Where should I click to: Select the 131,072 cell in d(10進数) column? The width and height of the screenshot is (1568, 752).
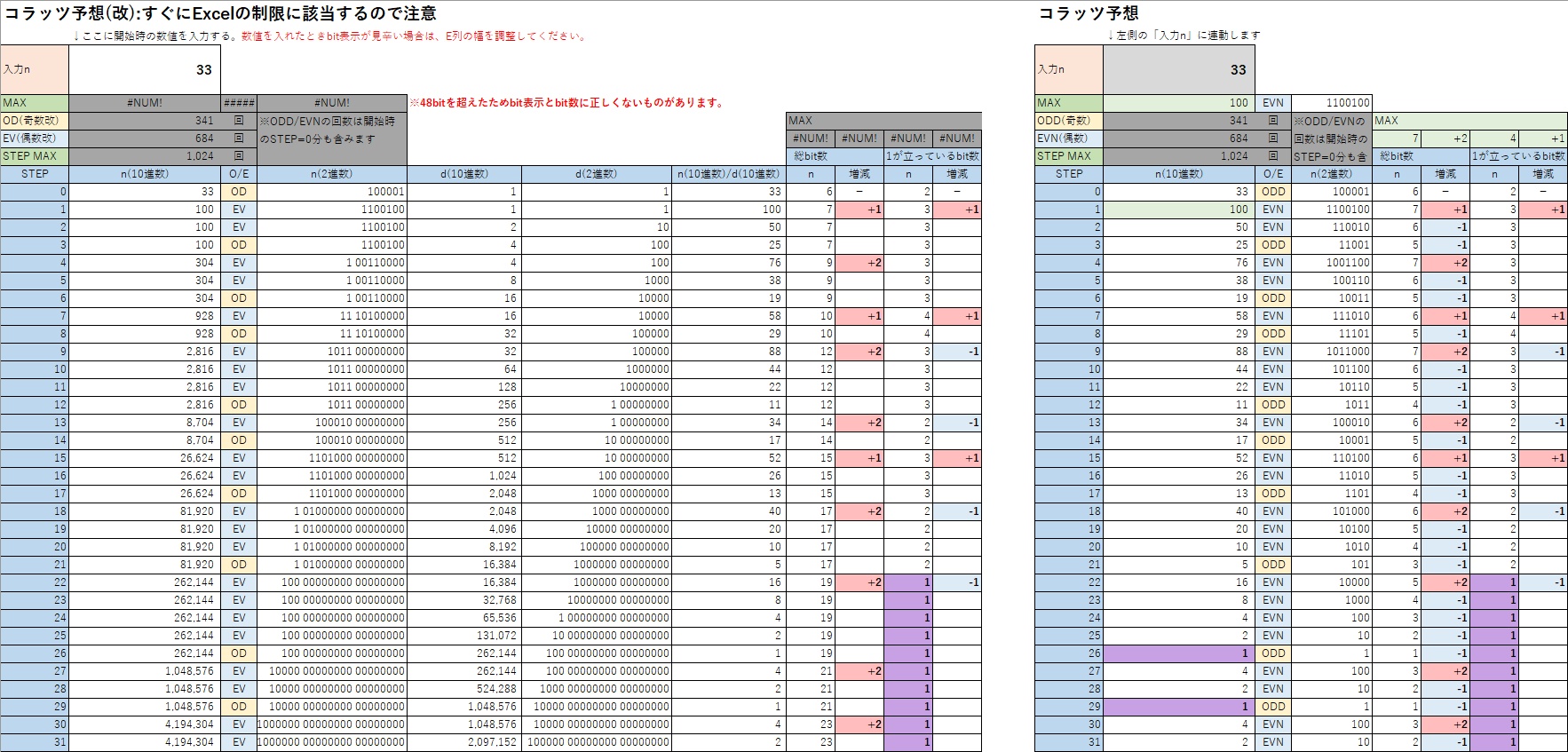[x=464, y=636]
